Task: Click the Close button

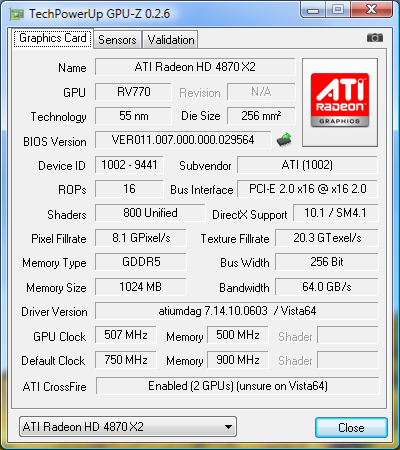Action: (351, 428)
